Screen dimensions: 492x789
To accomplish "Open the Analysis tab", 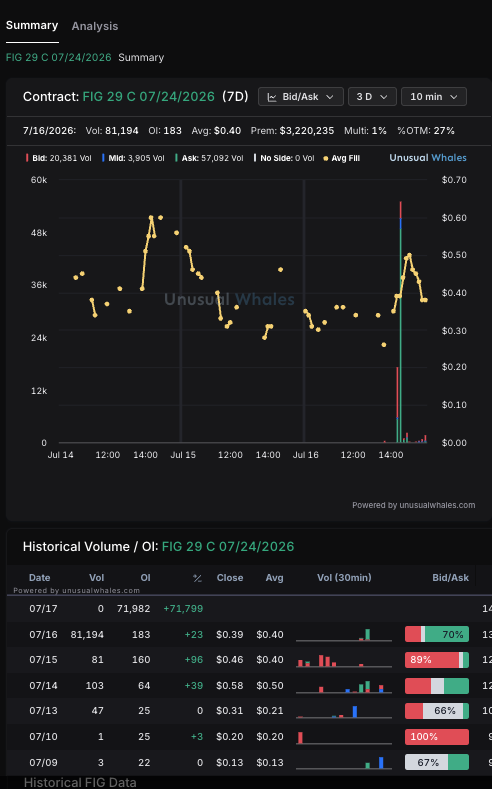I will 95,26.
